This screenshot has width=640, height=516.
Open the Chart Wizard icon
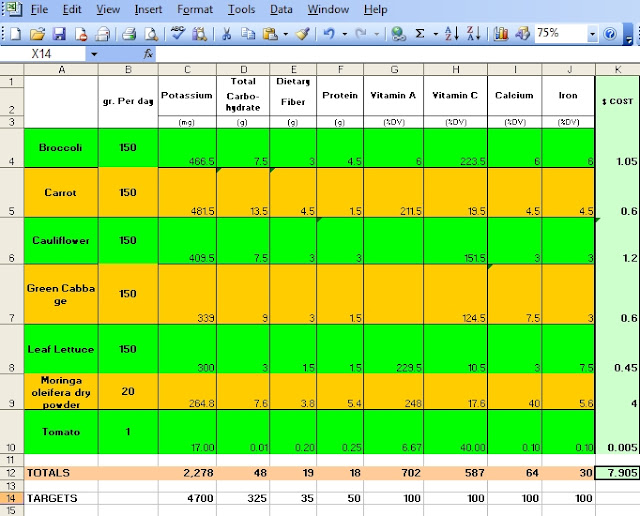[x=500, y=33]
